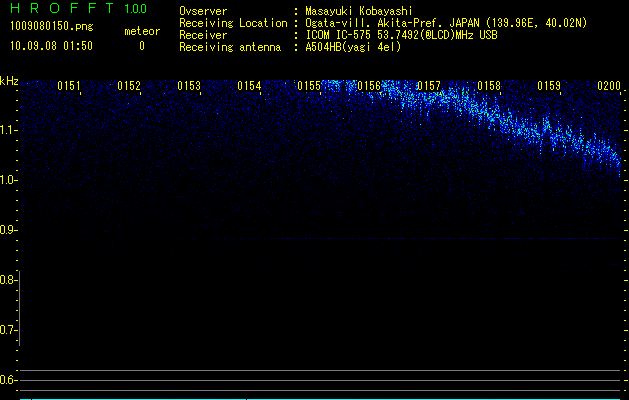Viewport: 629px width, 400px height.
Task: Click the 0156 time axis marker
Action: [369, 86]
